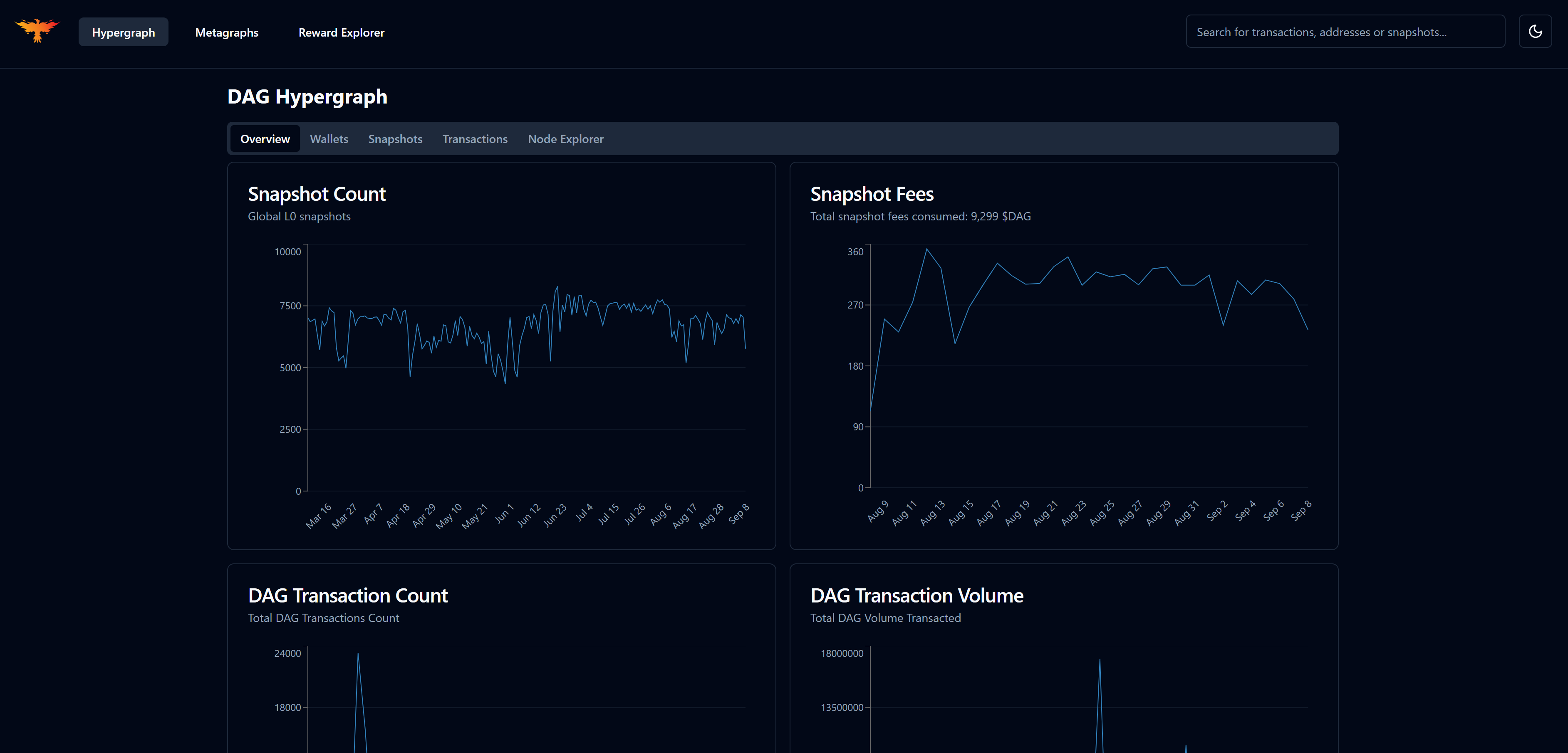This screenshot has width=1568, height=753.
Task: Toggle dark mode moon icon
Action: tap(1535, 32)
